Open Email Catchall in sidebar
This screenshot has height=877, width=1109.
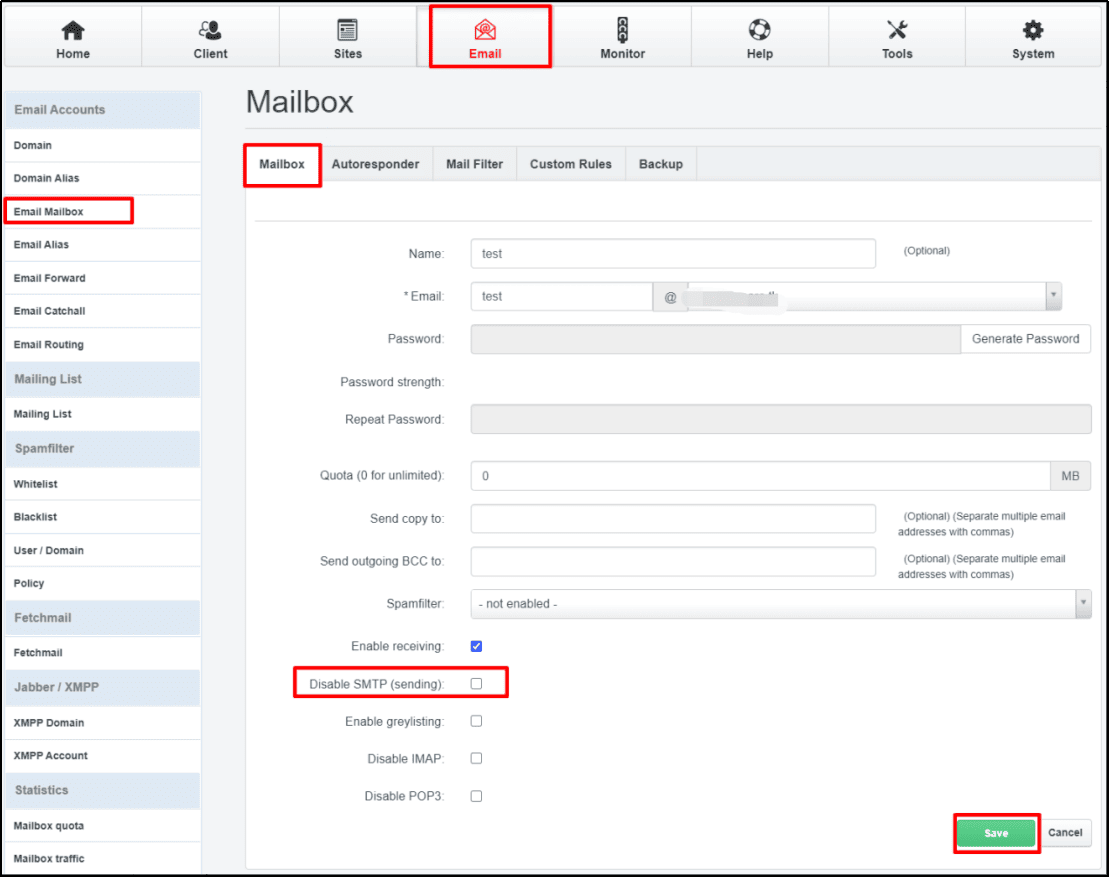coord(103,311)
